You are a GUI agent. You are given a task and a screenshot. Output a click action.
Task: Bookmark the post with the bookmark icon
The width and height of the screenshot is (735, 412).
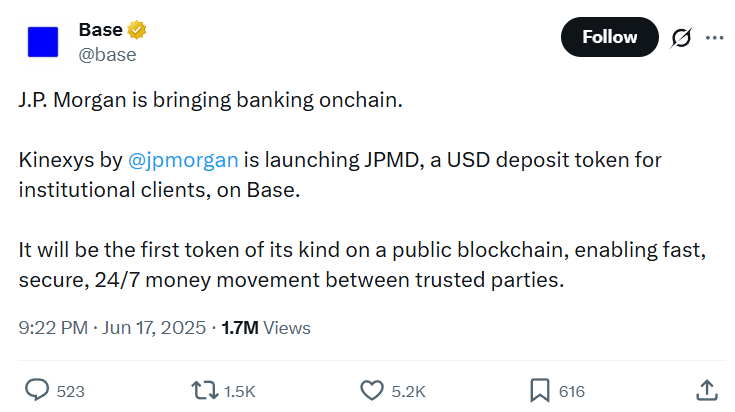538,390
